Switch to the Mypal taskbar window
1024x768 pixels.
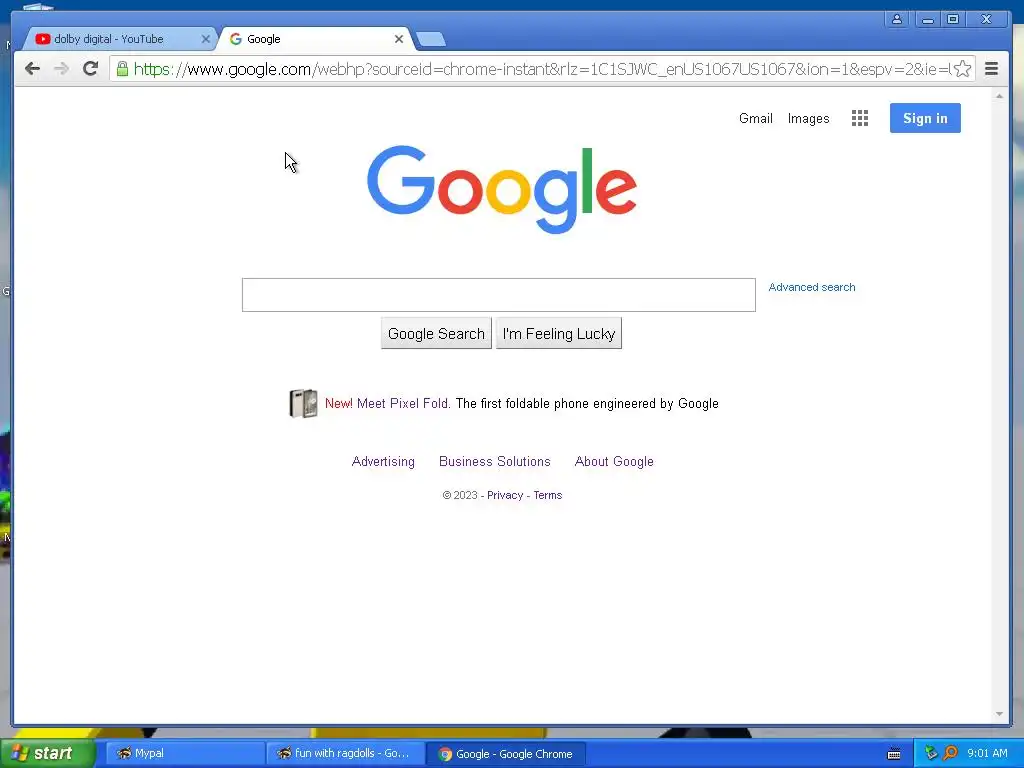coord(185,753)
